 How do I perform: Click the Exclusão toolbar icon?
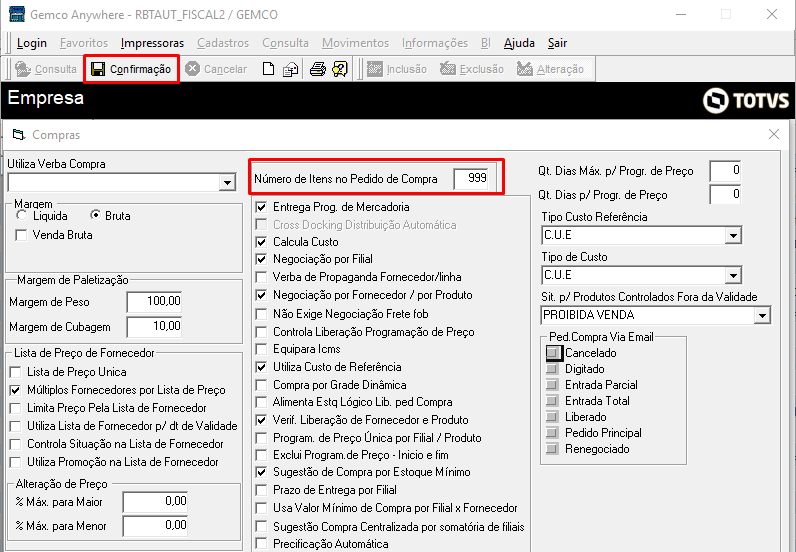coord(448,69)
